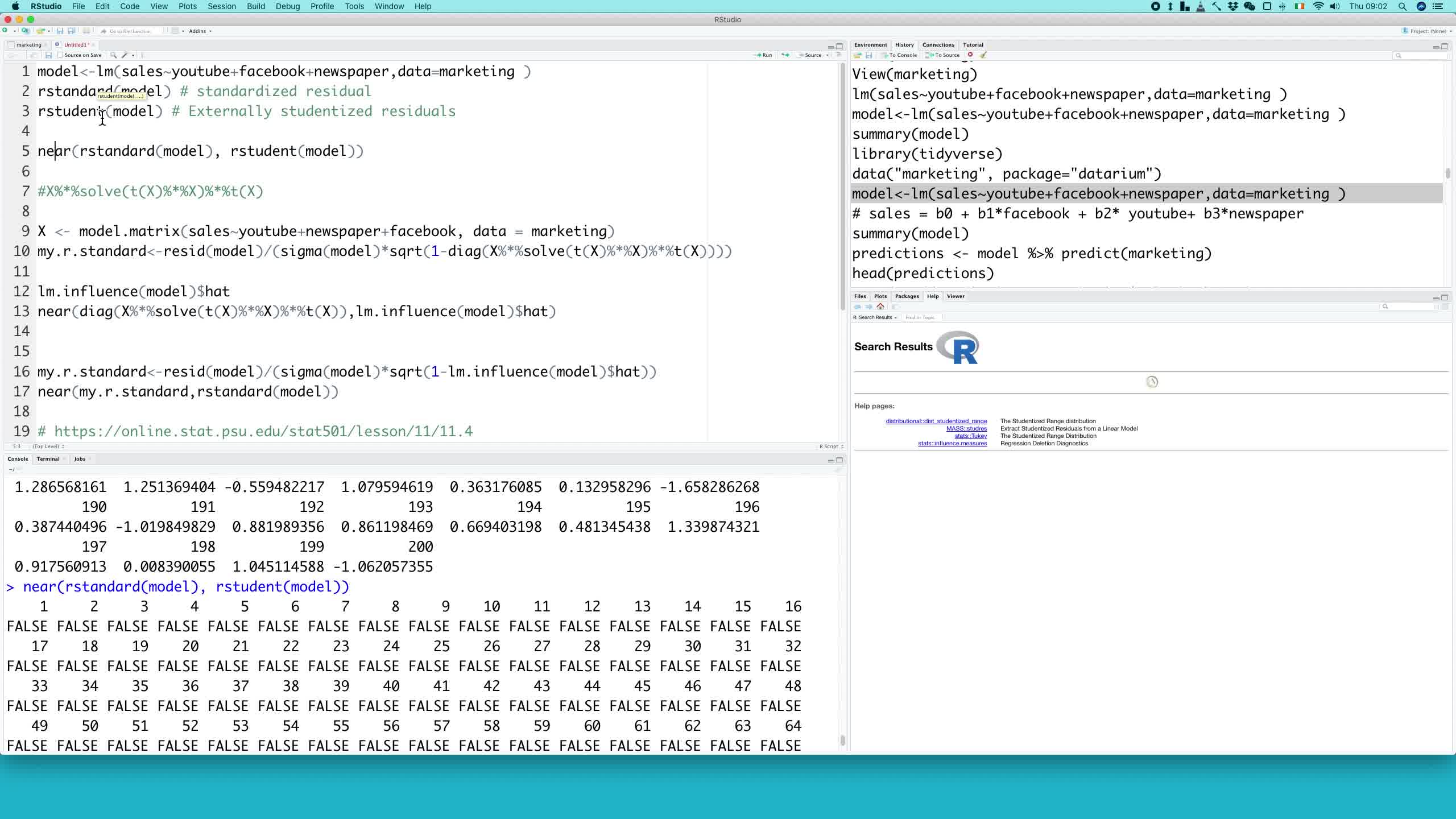Image resolution: width=1456 pixels, height=819 pixels.
Task: Open the distributional::dist_studentized_range help link
Action: [936, 421]
